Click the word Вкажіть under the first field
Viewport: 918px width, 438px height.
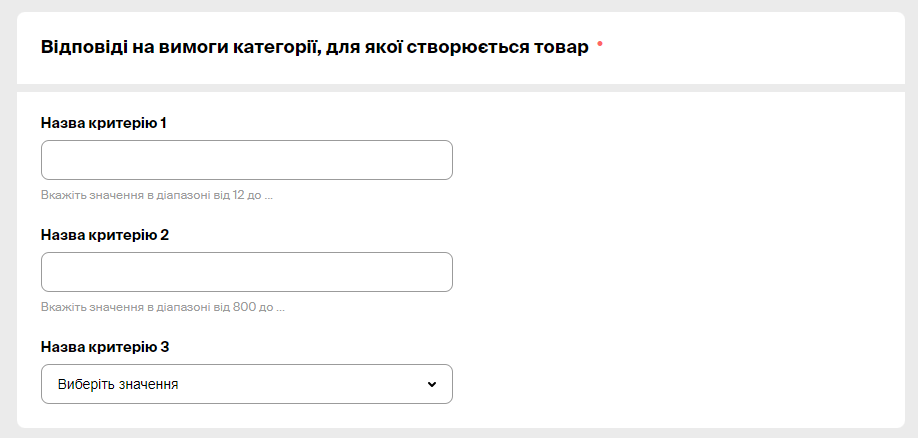pos(61,195)
